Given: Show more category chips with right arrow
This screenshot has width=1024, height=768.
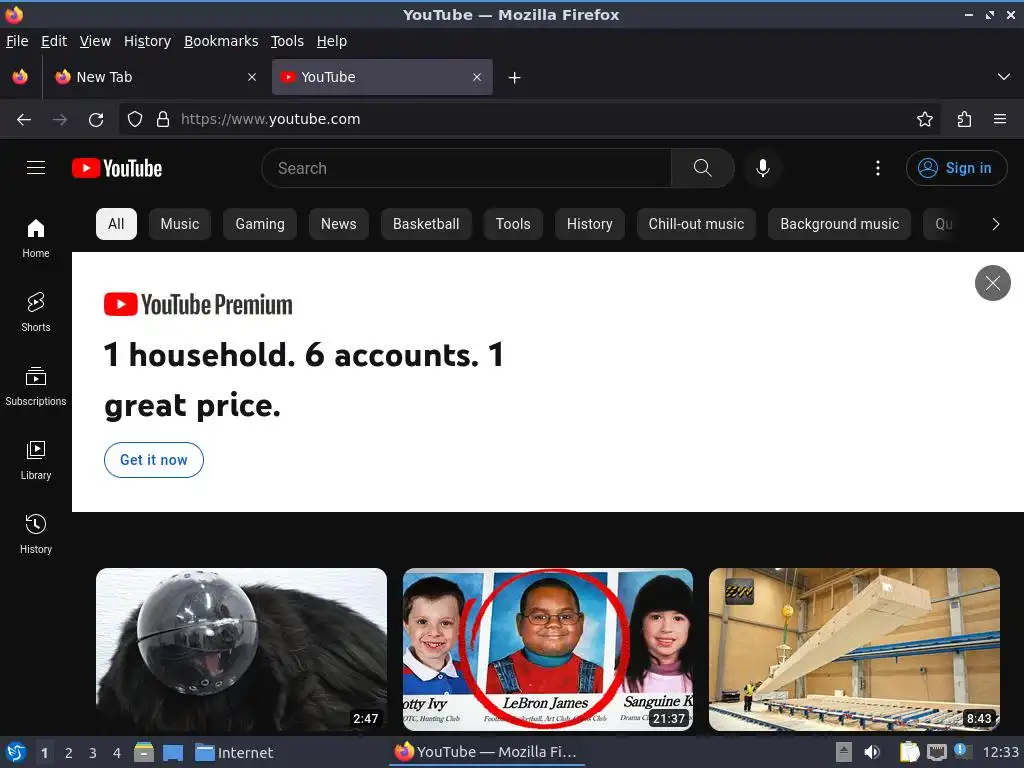Looking at the screenshot, I should coord(995,224).
